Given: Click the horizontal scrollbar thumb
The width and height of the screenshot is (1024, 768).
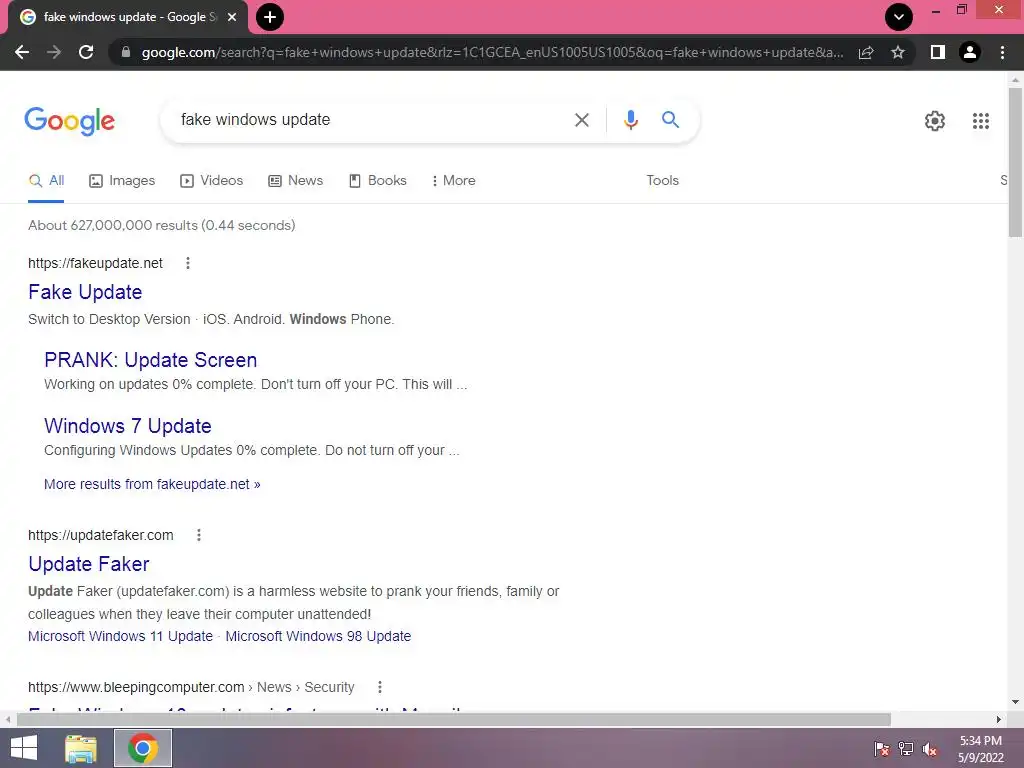Looking at the screenshot, I should pyautogui.click(x=453, y=720).
